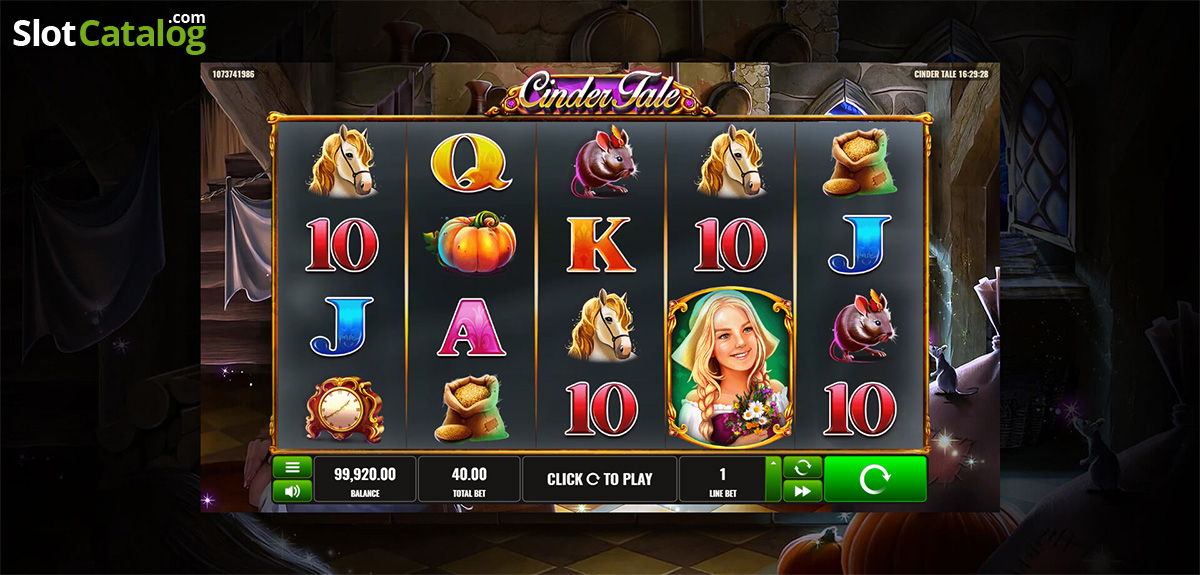1200x575 pixels.
Task: Click the Cinder Tale title logo
Action: [599, 94]
